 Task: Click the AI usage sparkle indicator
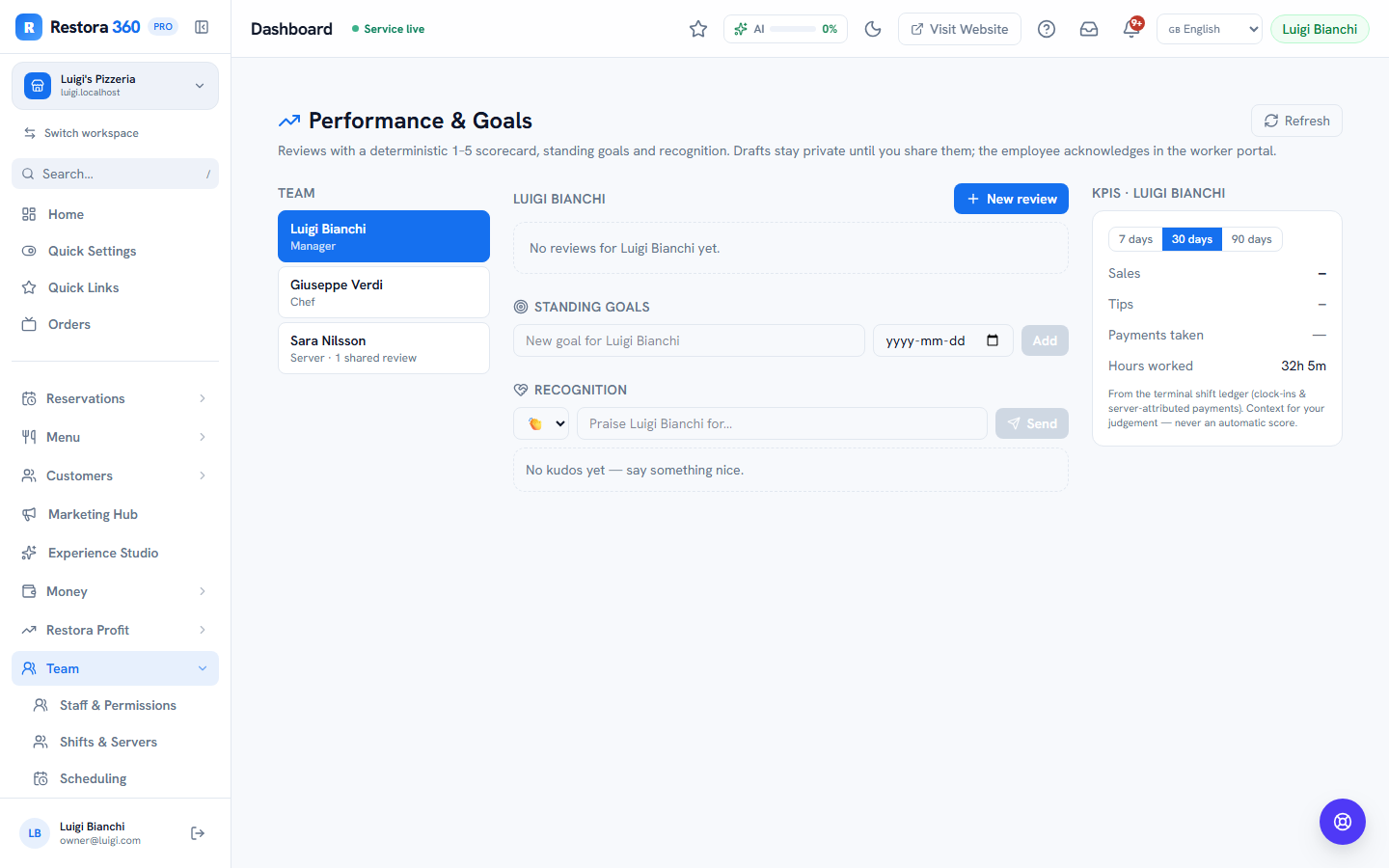click(x=741, y=29)
